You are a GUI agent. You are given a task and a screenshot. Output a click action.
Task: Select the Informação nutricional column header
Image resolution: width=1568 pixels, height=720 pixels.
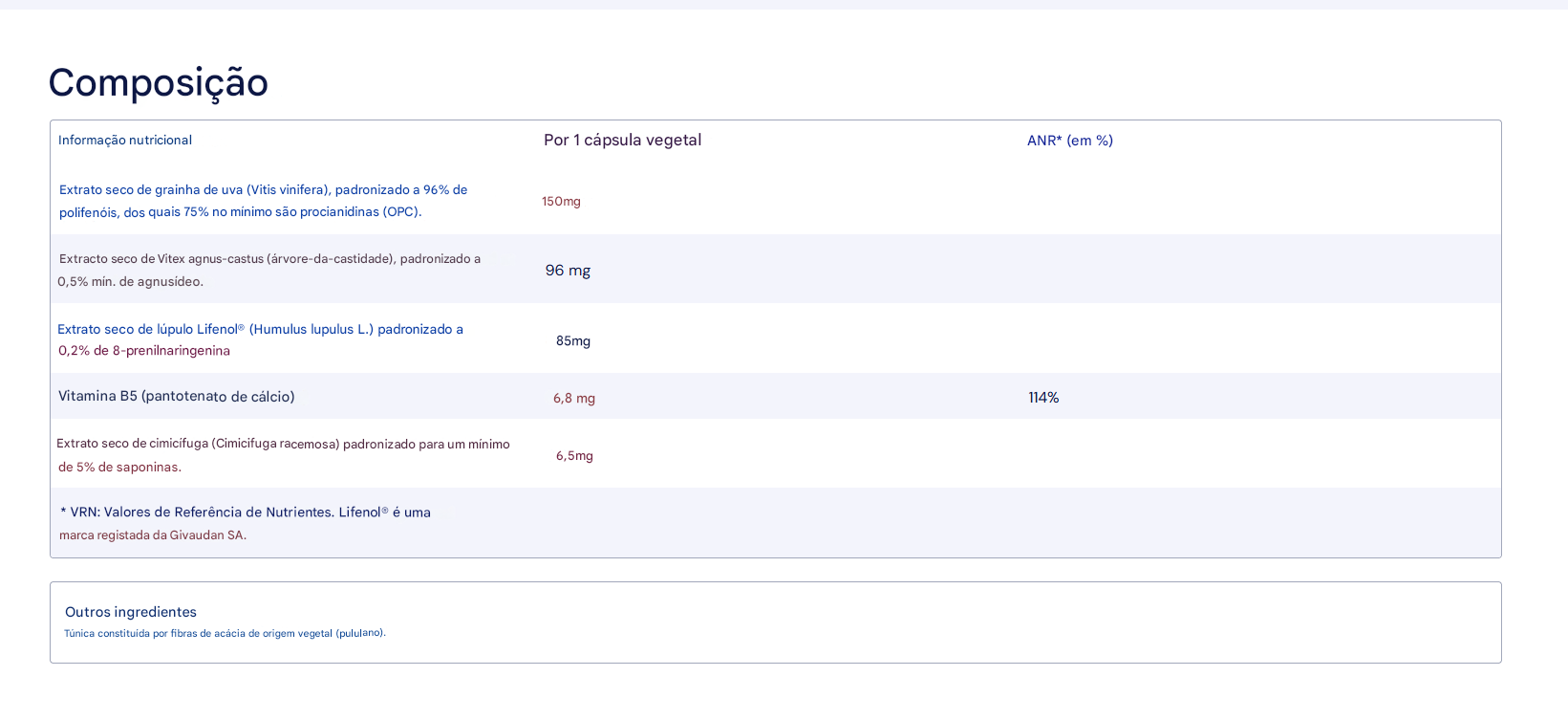pyautogui.click(x=125, y=141)
